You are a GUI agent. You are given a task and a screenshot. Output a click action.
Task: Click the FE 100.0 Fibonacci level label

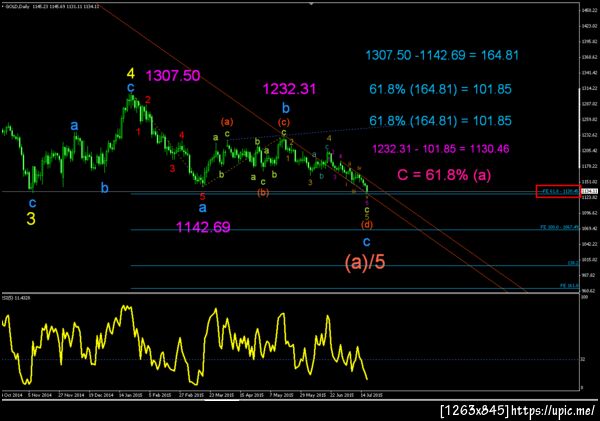[x=559, y=227]
